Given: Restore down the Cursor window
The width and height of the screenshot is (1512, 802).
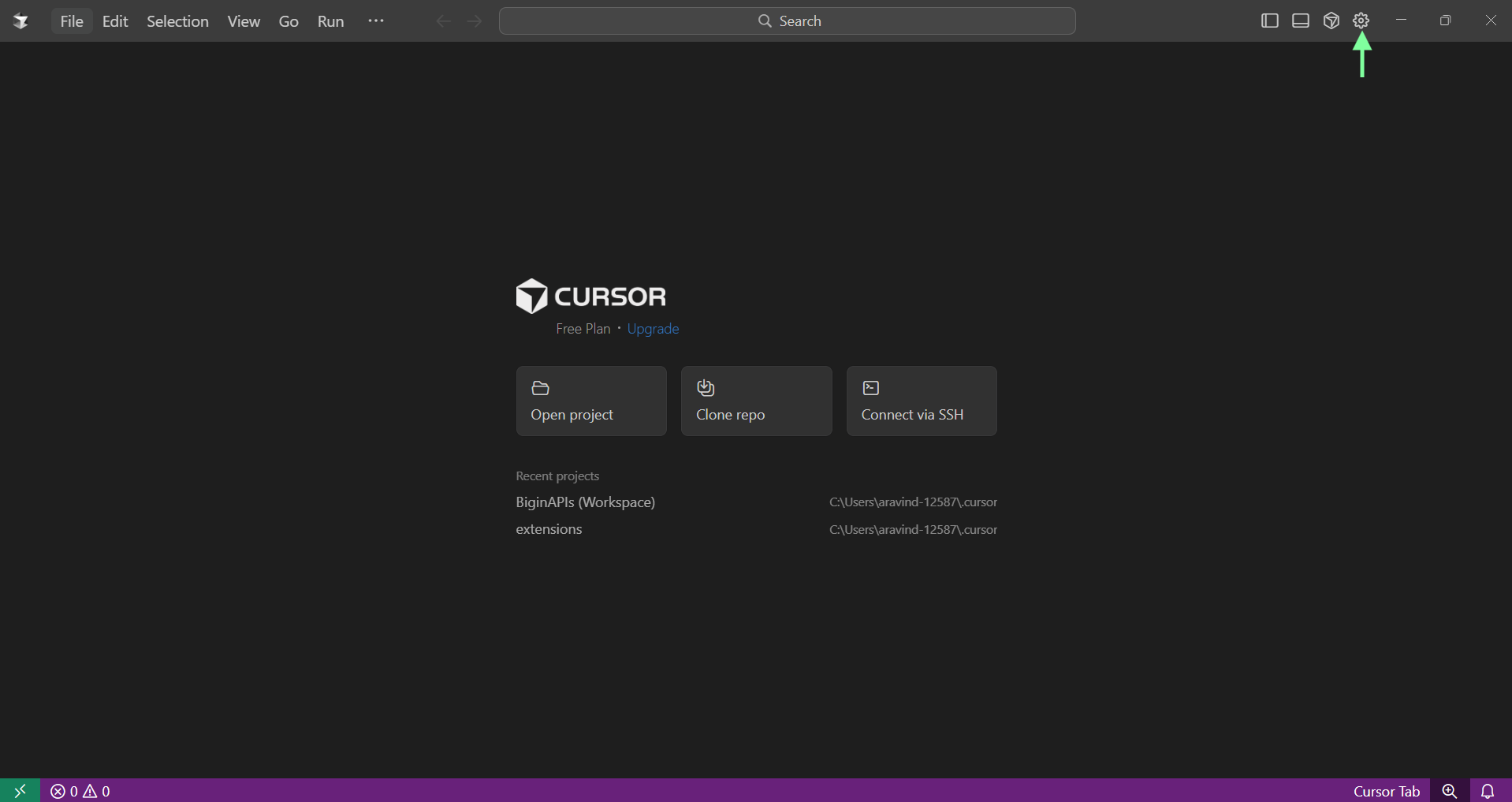Looking at the screenshot, I should click(x=1445, y=21).
